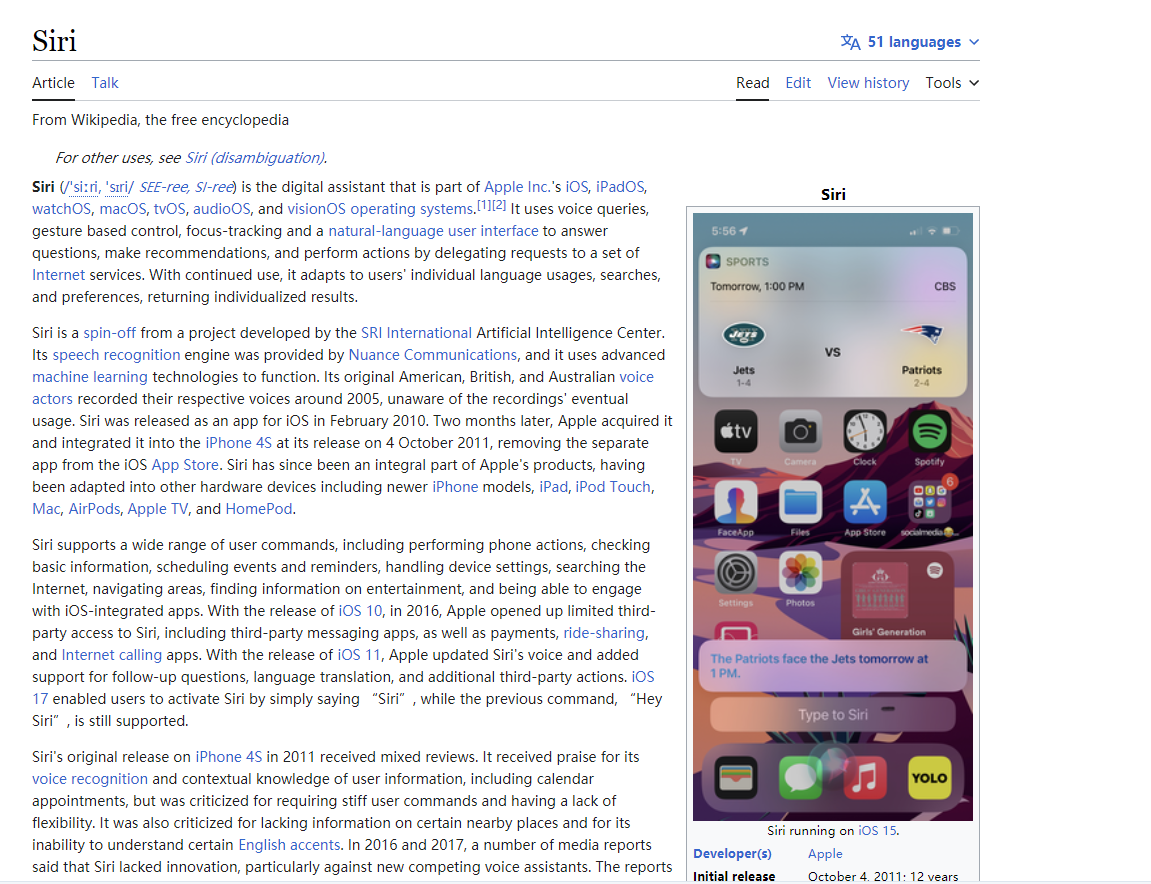Select the Edit tab

point(798,83)
